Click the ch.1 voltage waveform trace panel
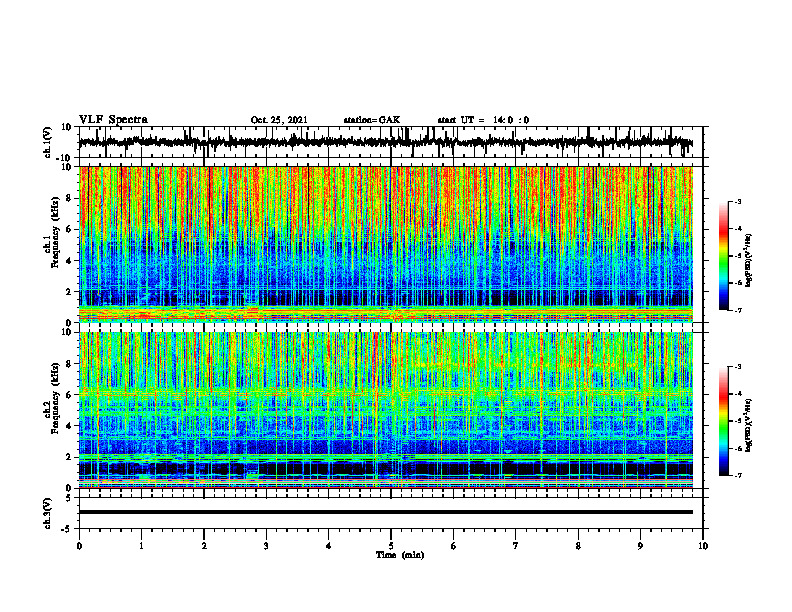Screen dimensions: 792x612 (390, 142)
